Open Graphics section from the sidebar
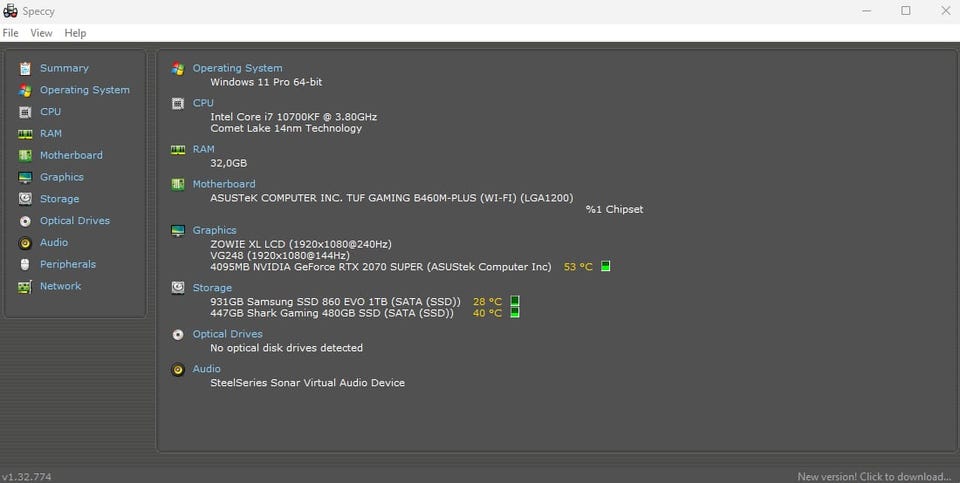 click(x=62, y=177)
